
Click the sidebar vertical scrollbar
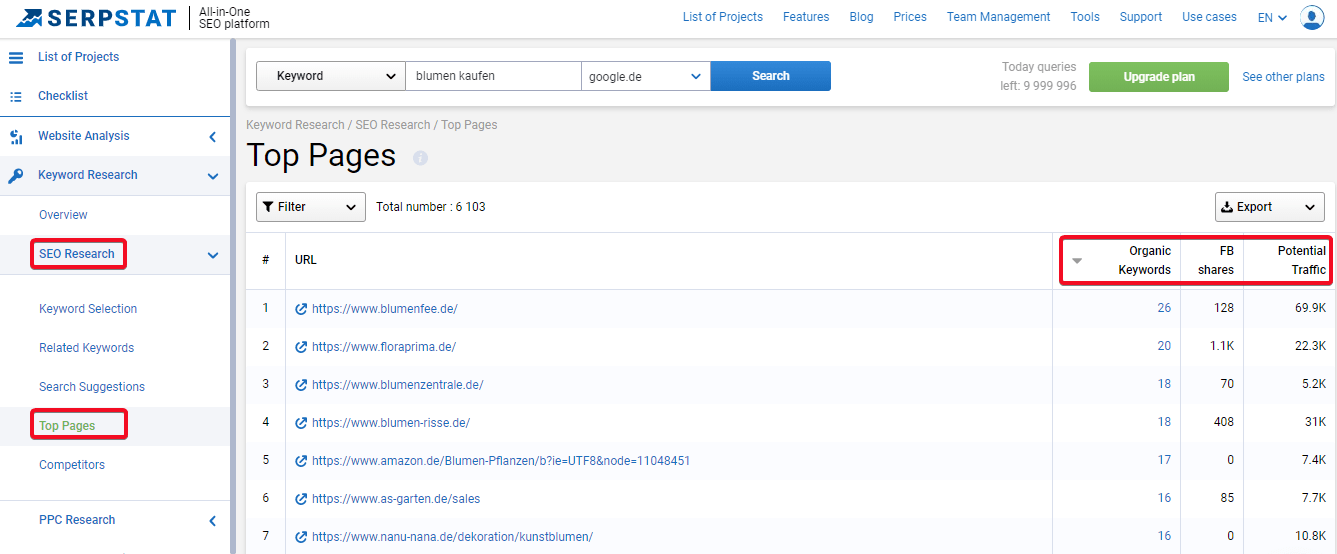point(233,296)
